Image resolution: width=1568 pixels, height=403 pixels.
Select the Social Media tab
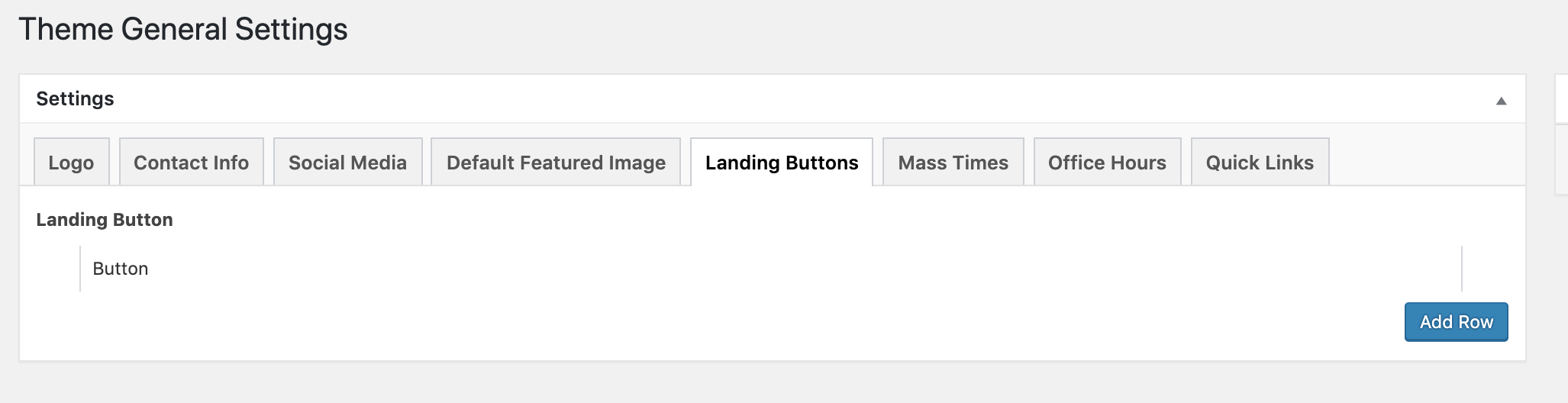point(347,163)
